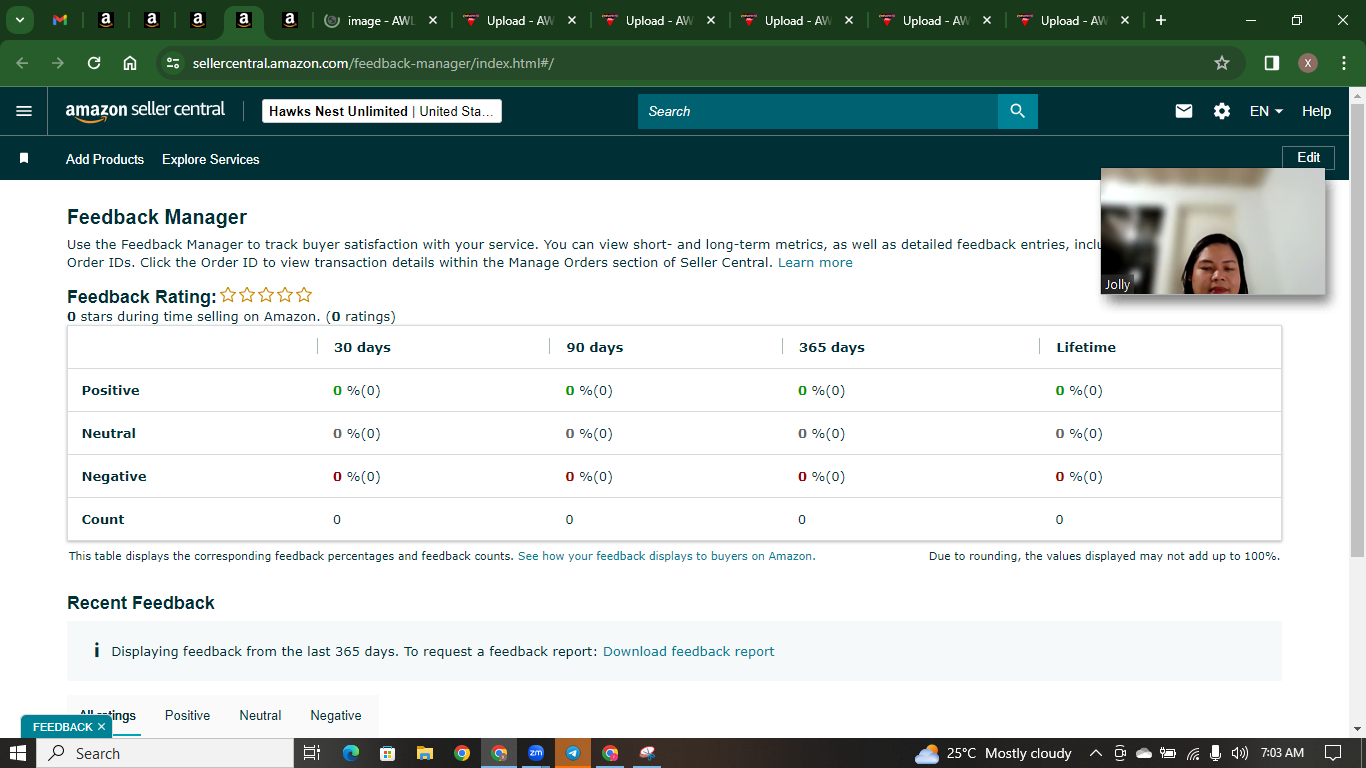Click the Seller Central search field
Image resolution: width=1366 pixels, height=768 pixels.
tap(818, 111)
